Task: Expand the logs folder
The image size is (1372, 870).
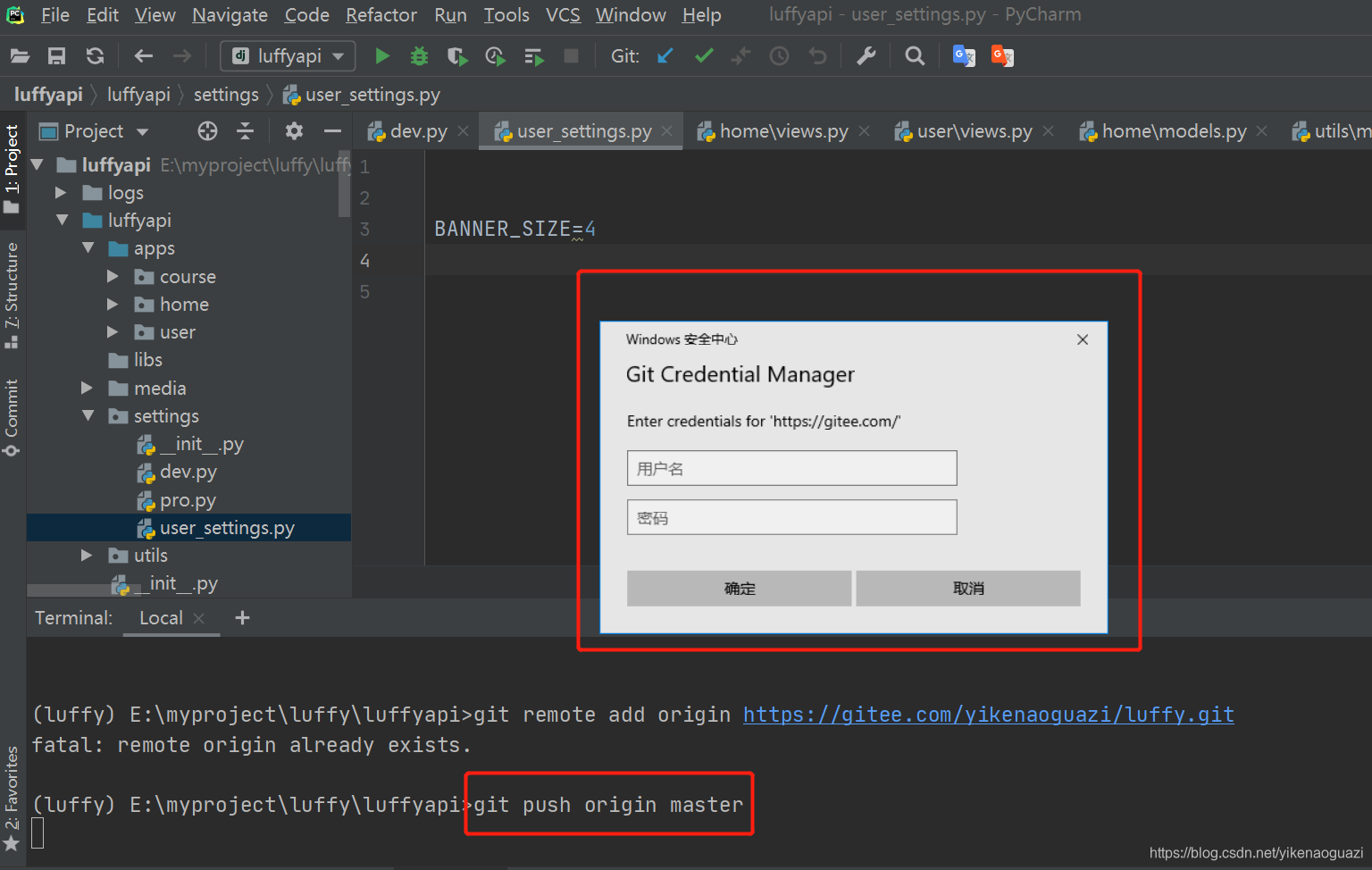Action: tap(61, 193)
